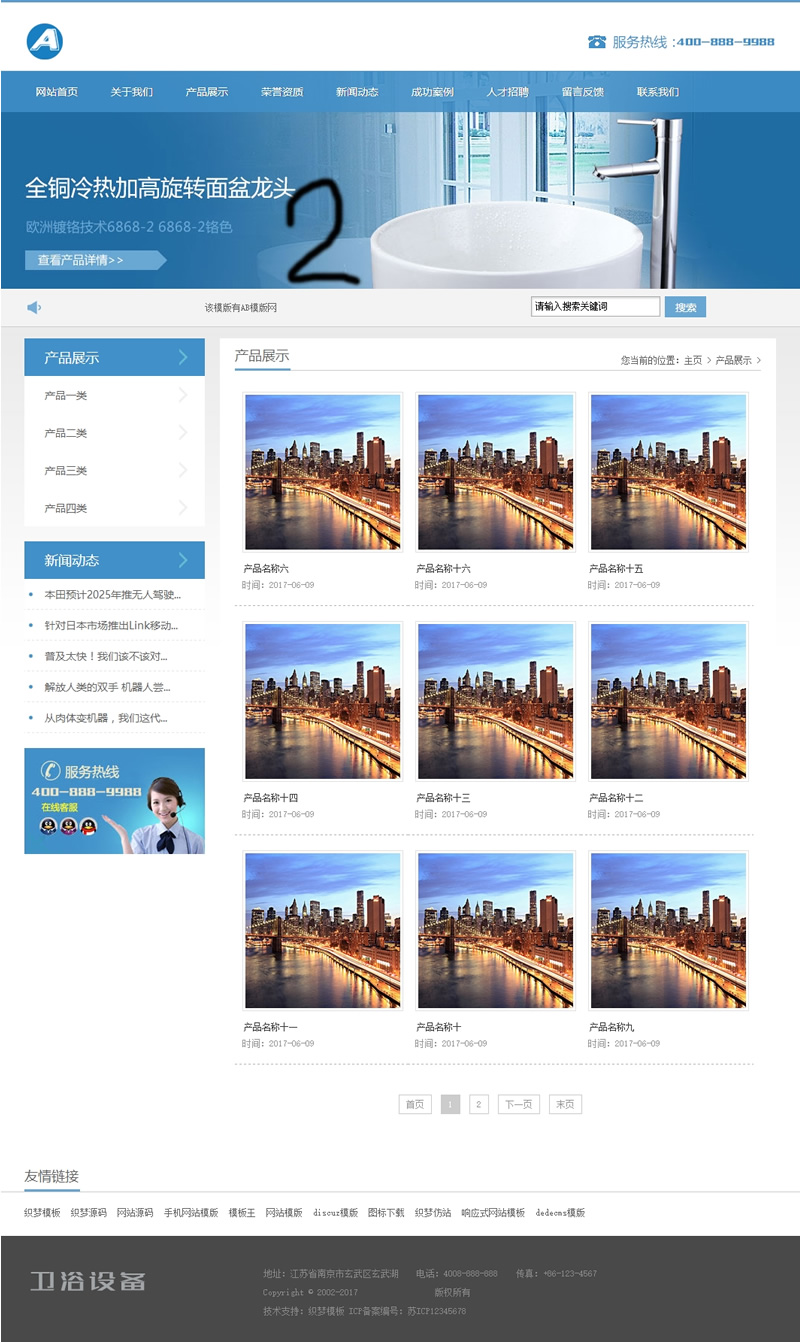Open news link about 本田预计2025年
The image size is (800, 1342).
click(112, 594)
